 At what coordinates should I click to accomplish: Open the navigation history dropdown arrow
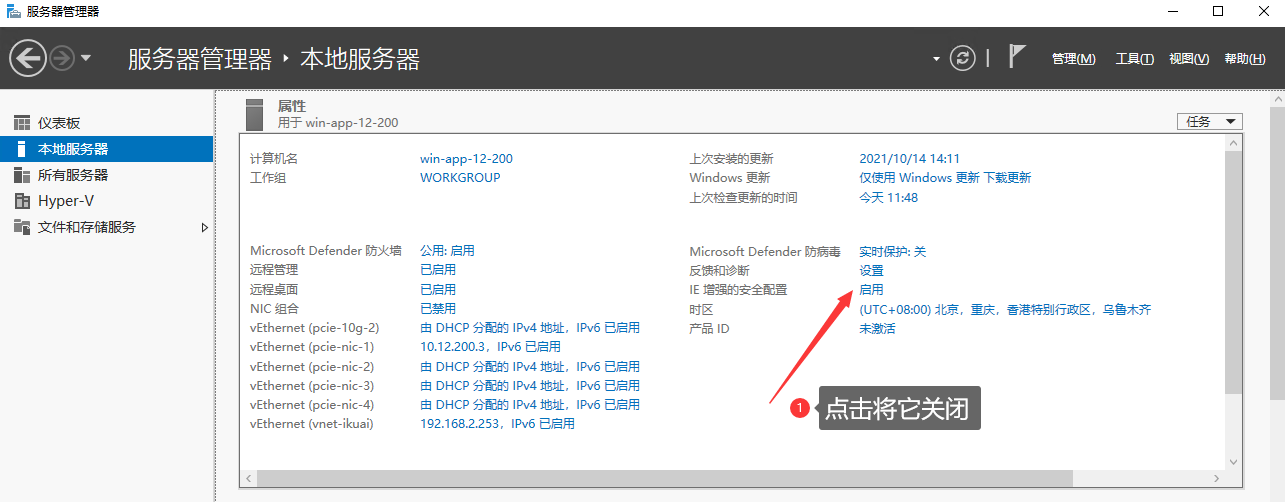(86, 58)
